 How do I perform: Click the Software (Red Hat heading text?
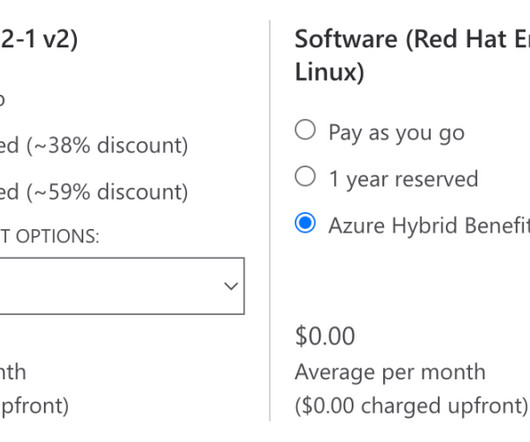(412, 39)
